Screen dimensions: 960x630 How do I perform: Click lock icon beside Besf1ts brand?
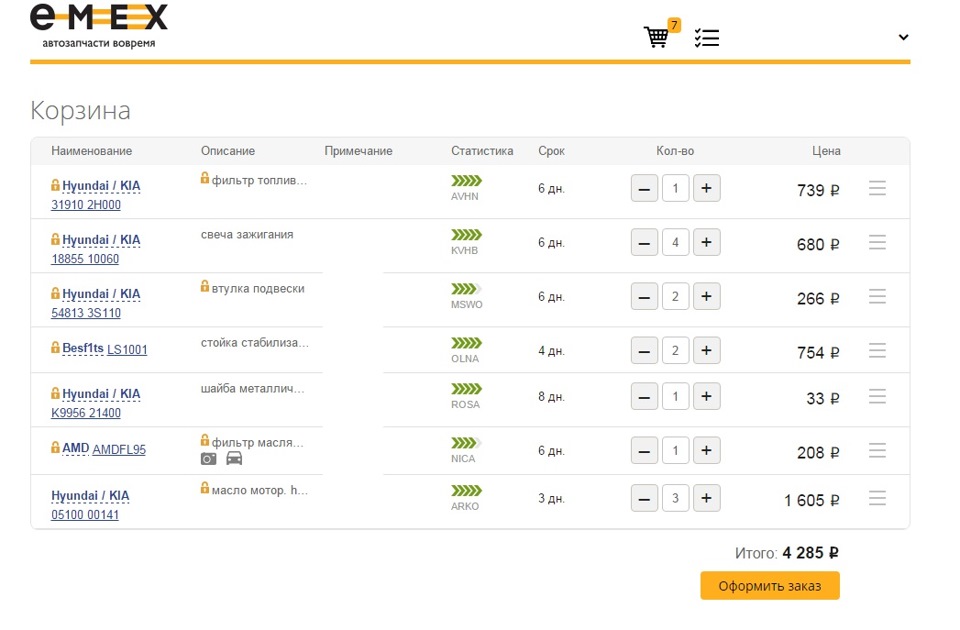click(x=56, y=348)
